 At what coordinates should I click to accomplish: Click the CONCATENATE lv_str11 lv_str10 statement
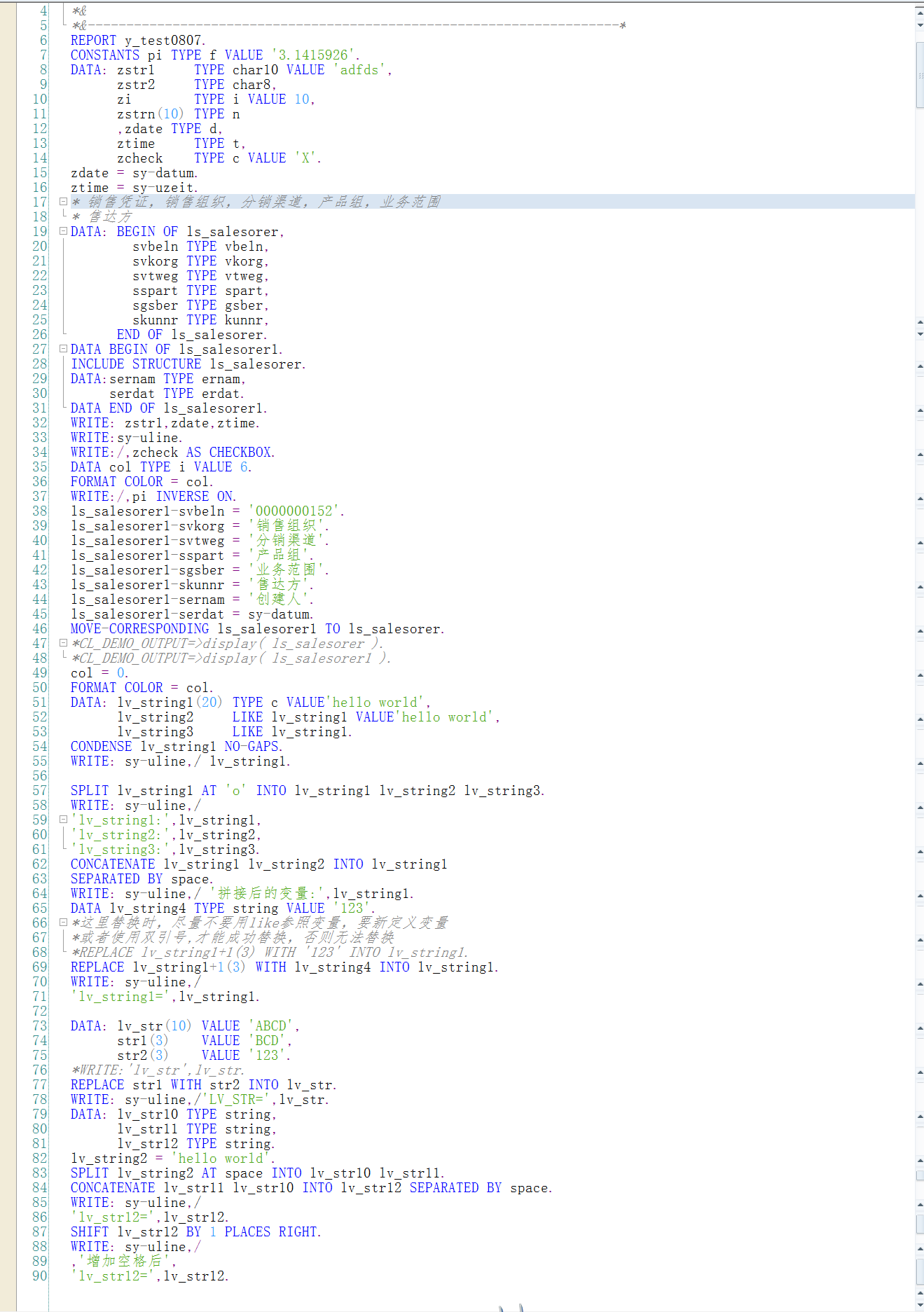tap(312, 1188)
